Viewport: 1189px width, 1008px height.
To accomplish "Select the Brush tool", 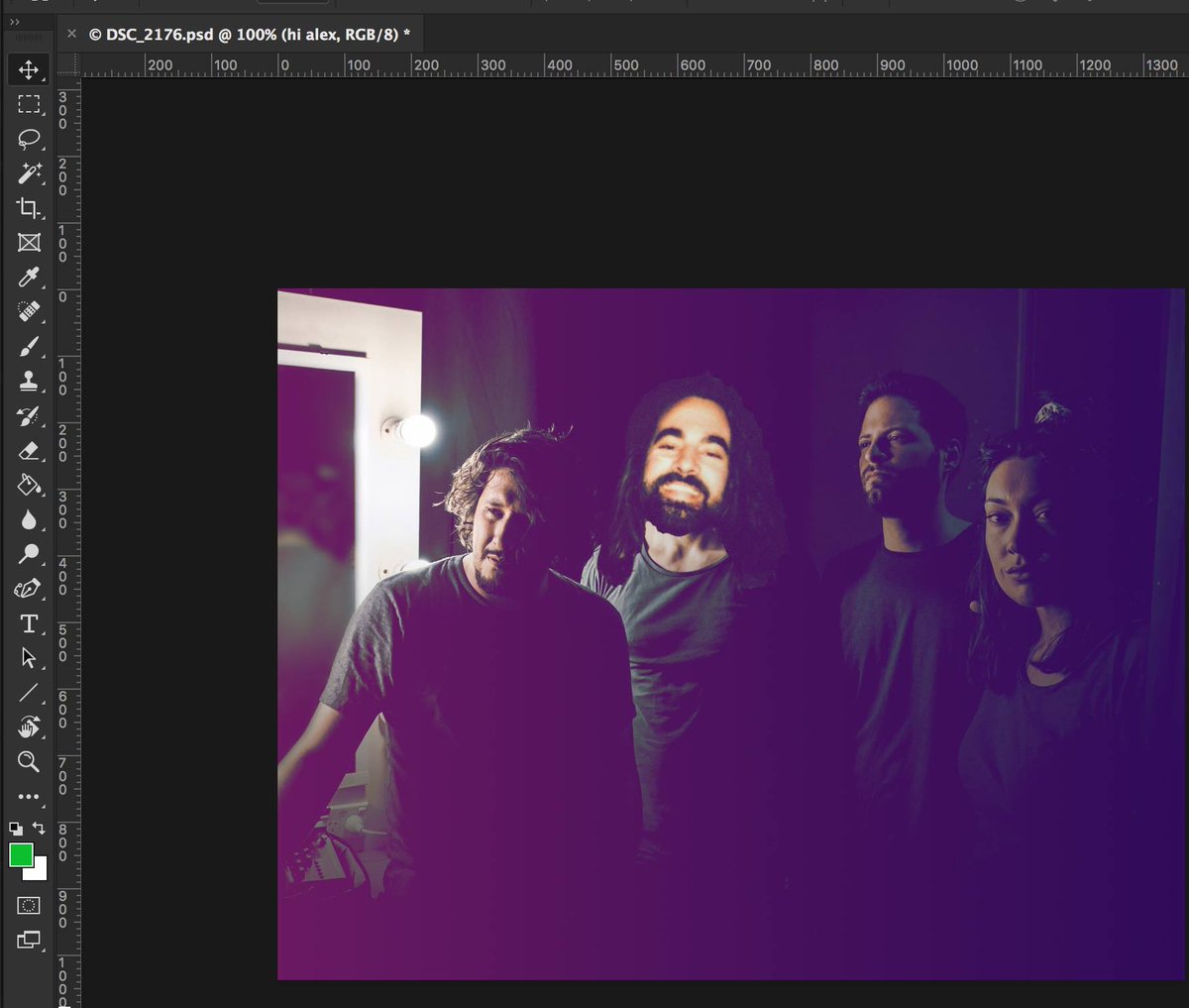I will click(29, 346).
